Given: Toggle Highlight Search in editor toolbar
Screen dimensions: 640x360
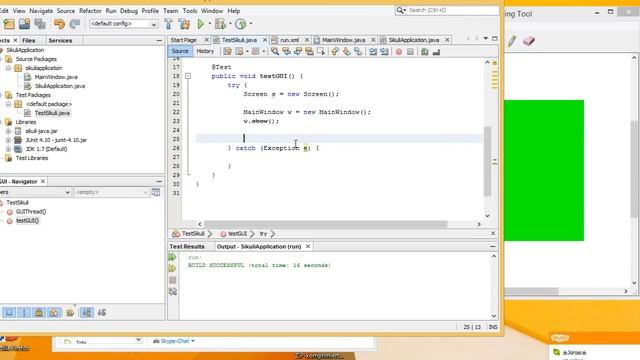Looking at the screenshot, I should 309,51.
